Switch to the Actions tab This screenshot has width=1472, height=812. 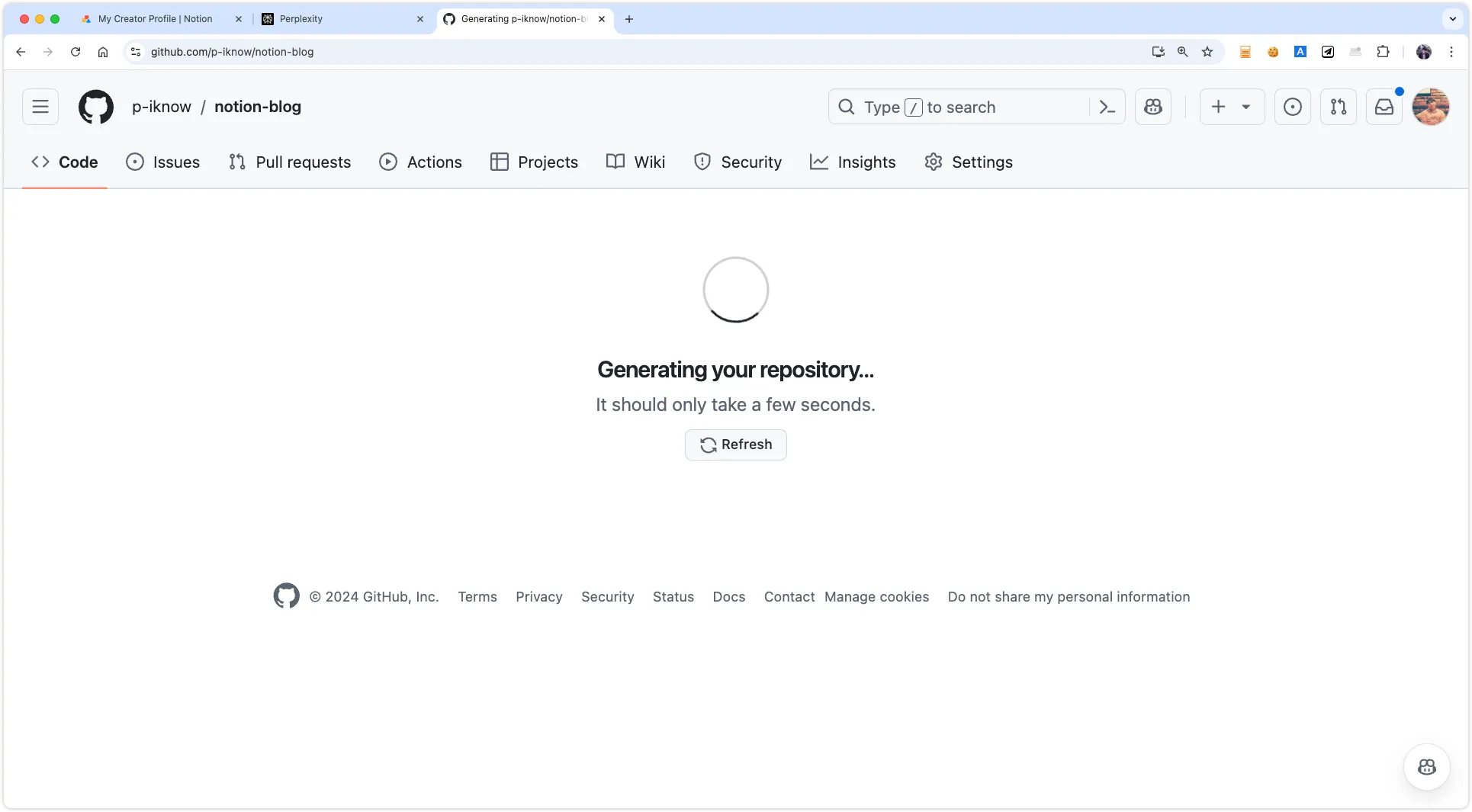(x=421, y=162)
